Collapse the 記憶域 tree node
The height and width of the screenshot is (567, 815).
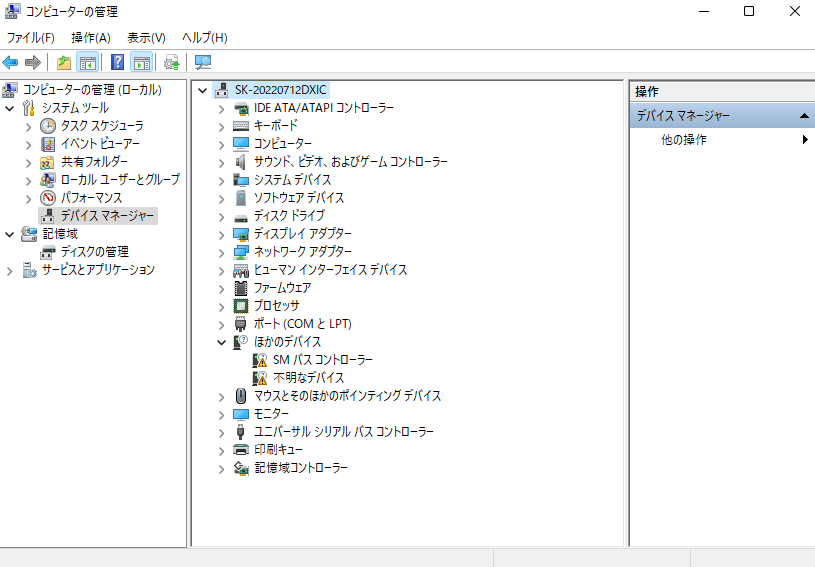pyautogui.click(x=9, y=234)
